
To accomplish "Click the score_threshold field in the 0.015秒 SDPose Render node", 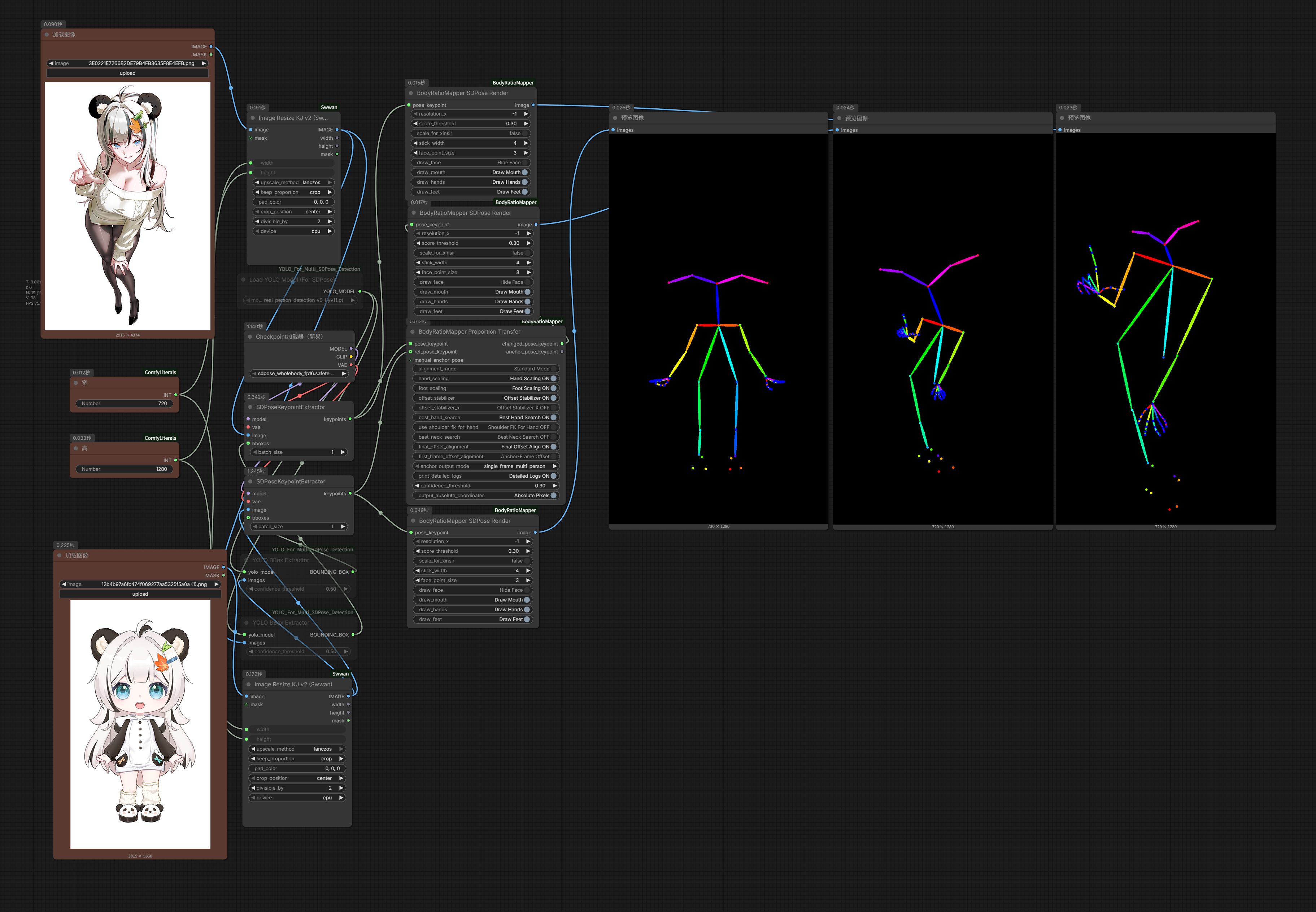I will click(471, 123).
